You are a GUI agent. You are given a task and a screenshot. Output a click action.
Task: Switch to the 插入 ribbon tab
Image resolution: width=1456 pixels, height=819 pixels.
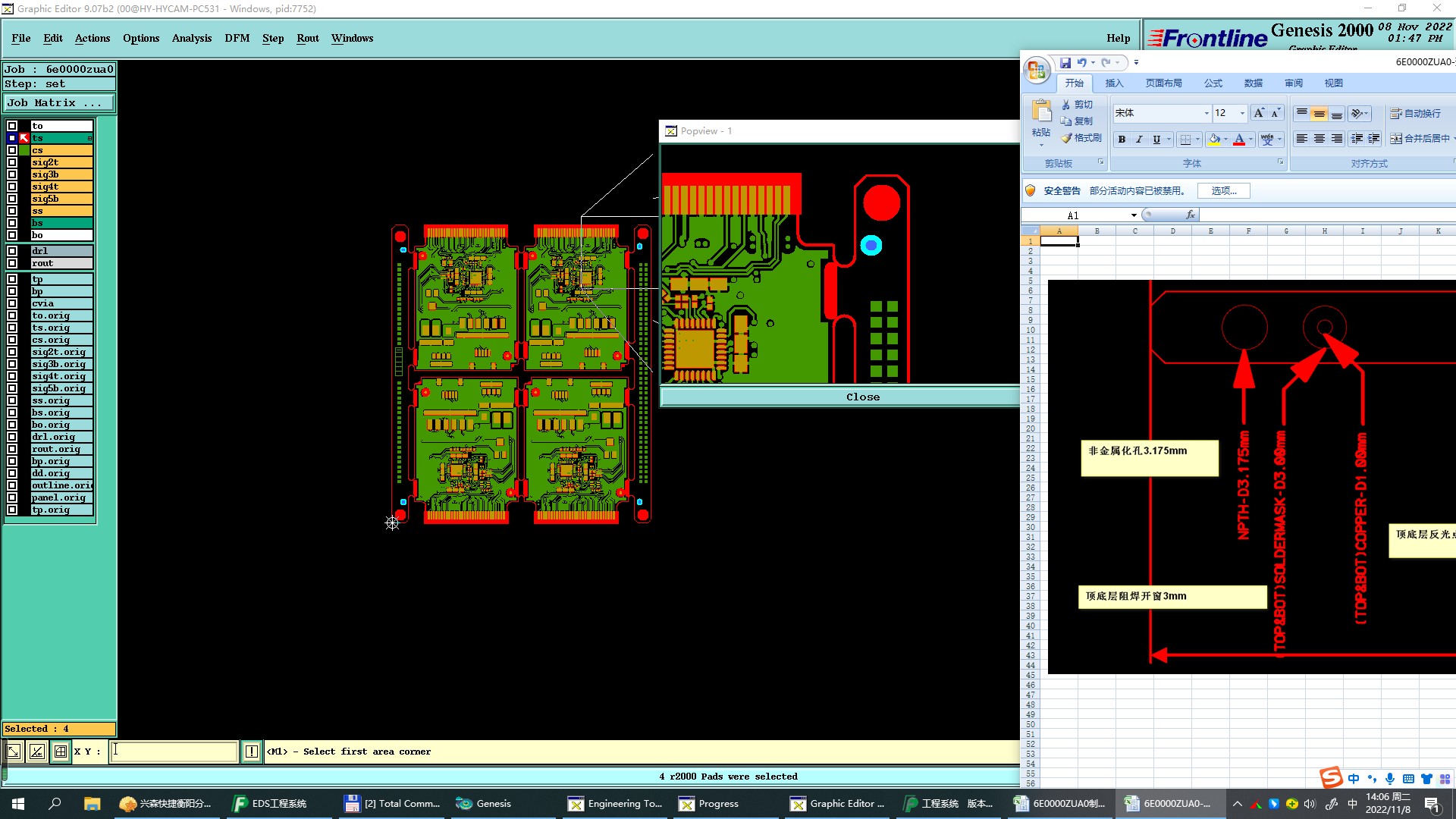point(1114,83)
